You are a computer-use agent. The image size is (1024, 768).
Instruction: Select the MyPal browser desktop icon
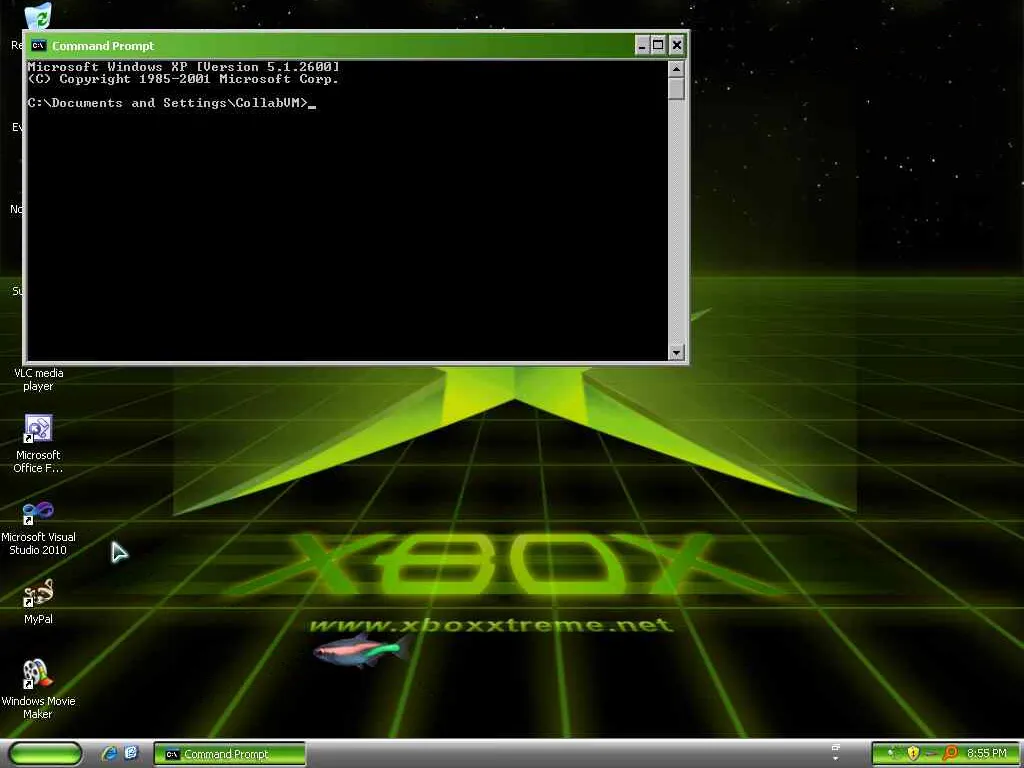pos(38,593)
